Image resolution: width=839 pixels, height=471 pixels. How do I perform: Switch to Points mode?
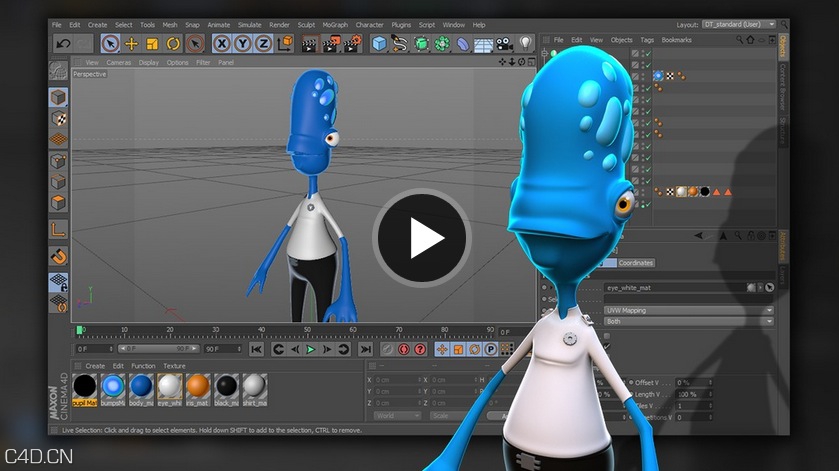pyautogui.click(x=58, y=161)
